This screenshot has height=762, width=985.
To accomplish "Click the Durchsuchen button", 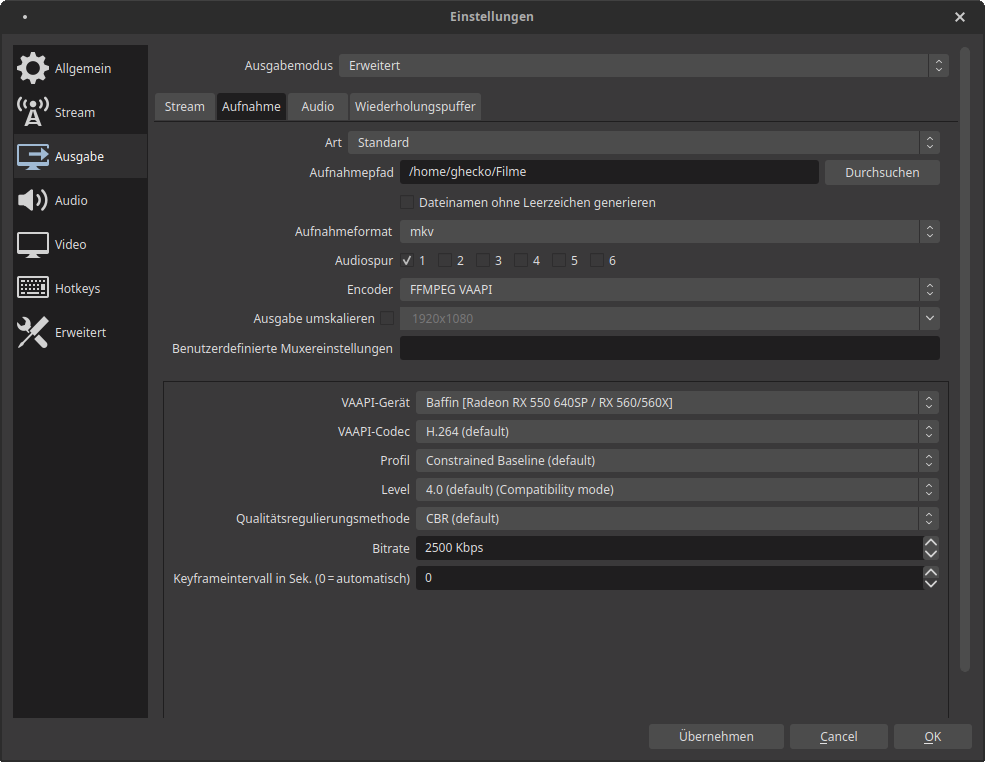I will [x=882, y=172].
